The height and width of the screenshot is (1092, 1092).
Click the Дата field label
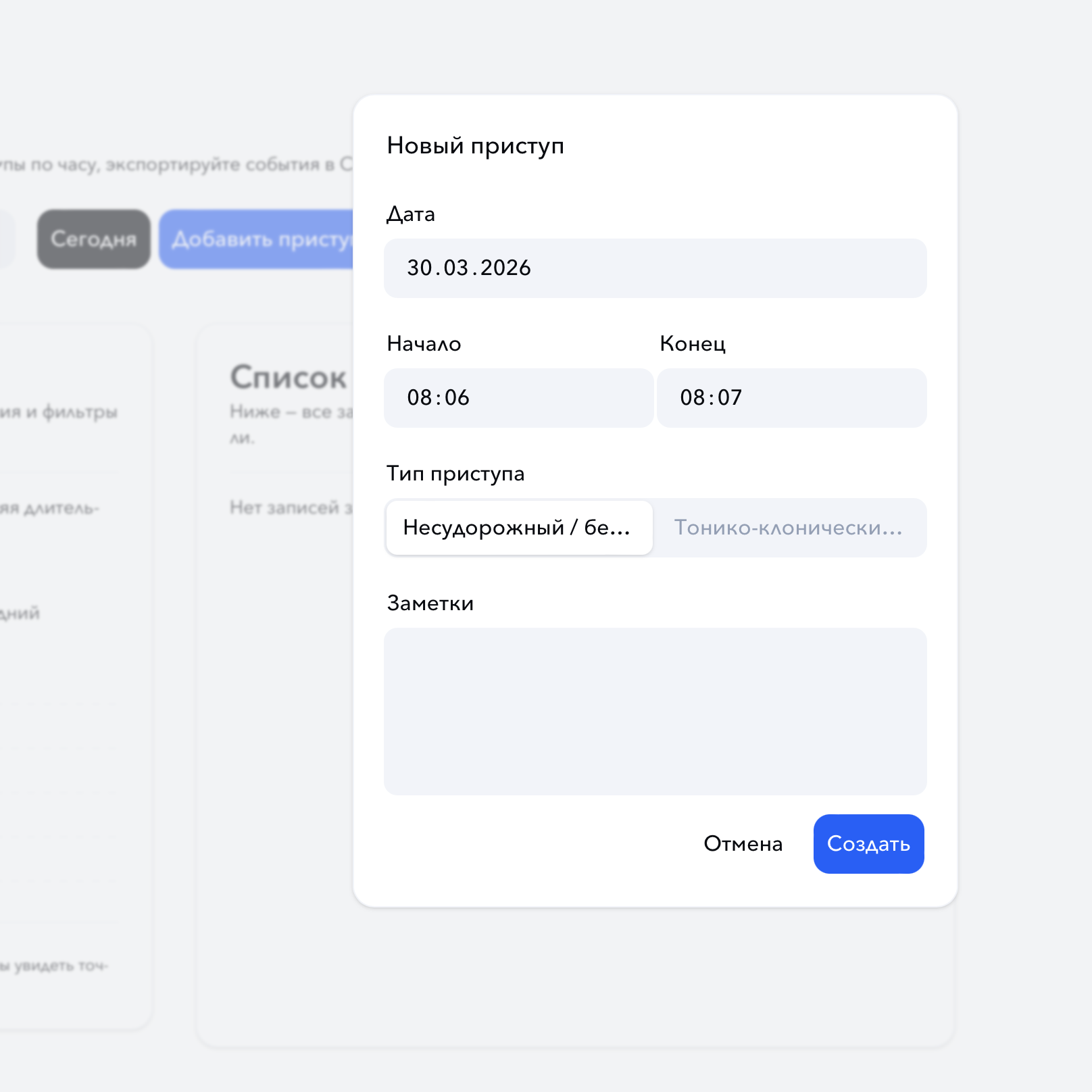(x=411, y=214)
